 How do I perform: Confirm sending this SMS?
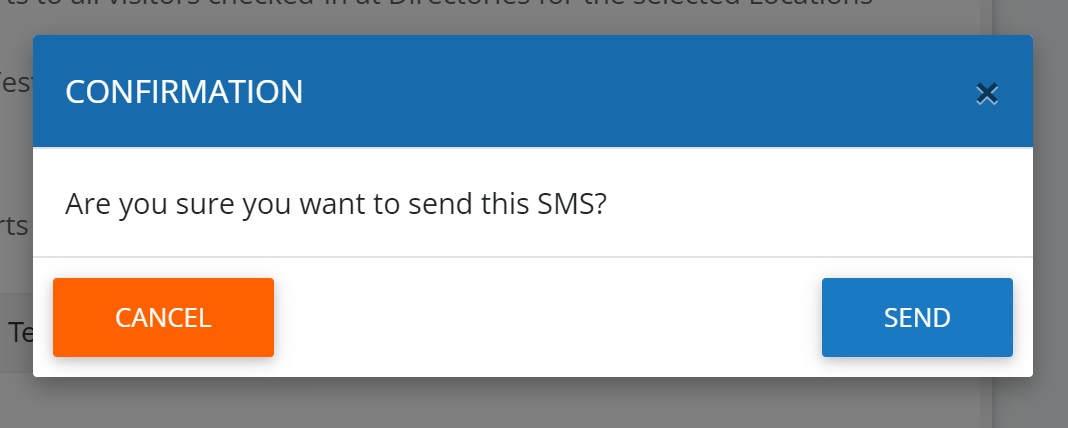917,318
